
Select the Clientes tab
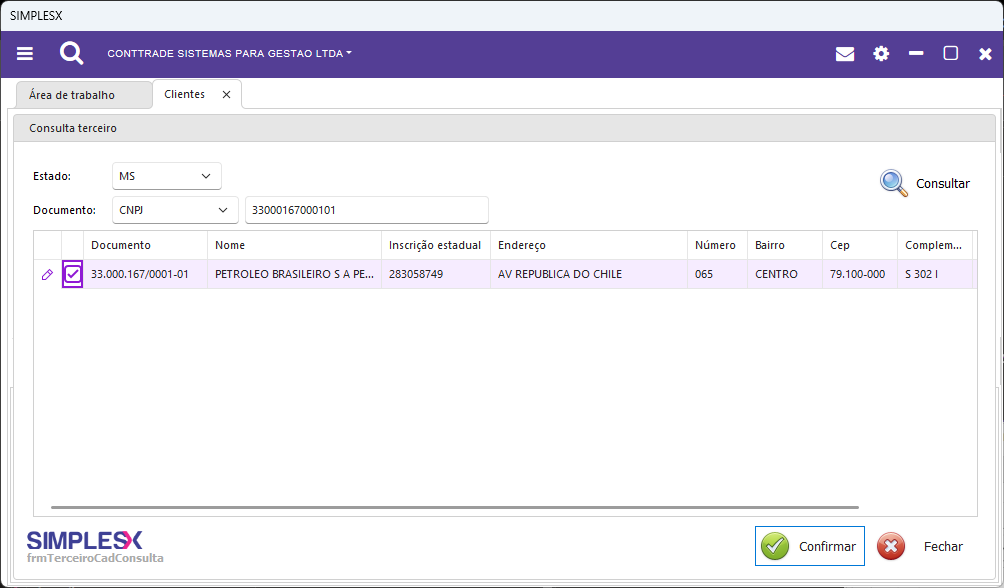184,94
